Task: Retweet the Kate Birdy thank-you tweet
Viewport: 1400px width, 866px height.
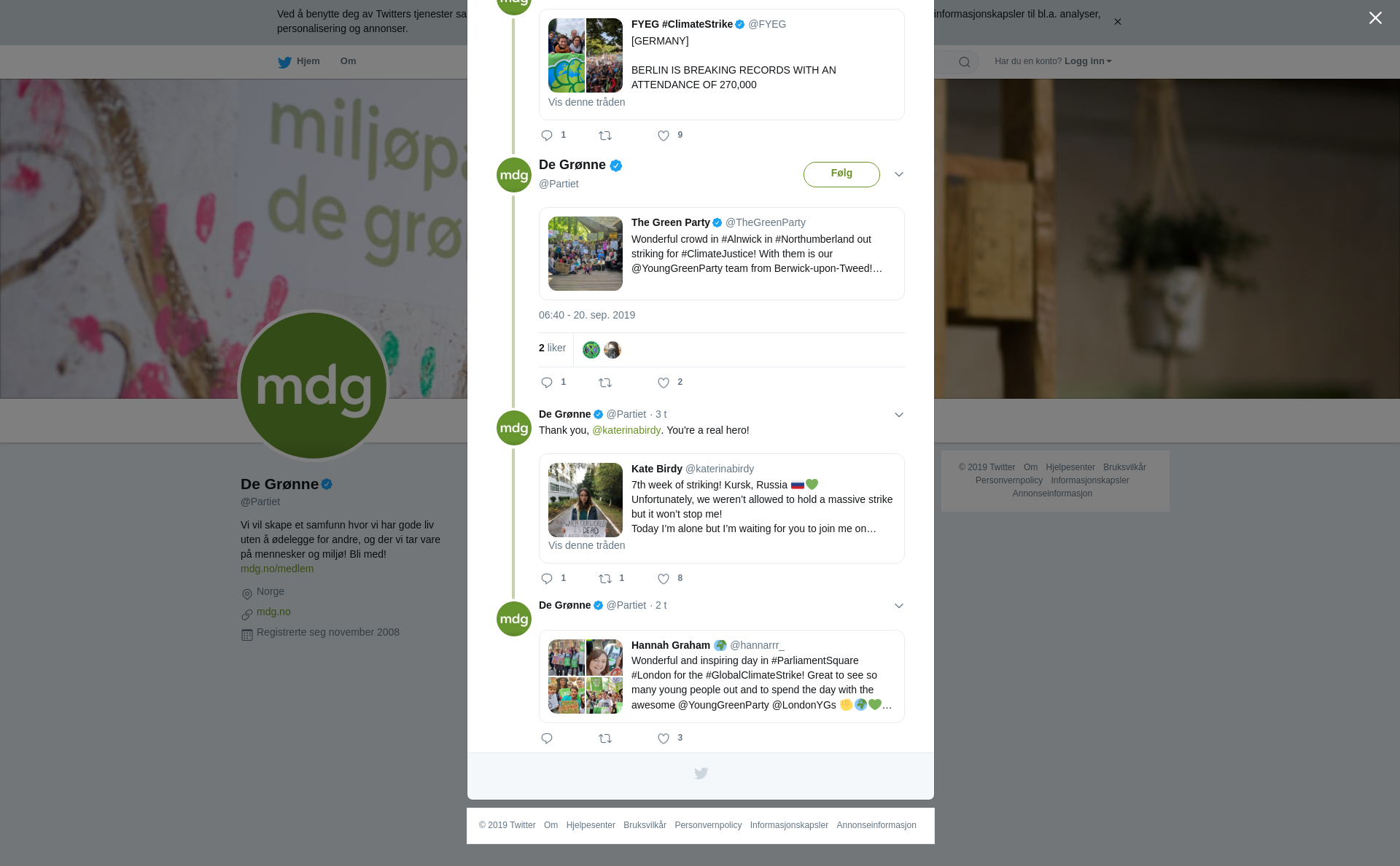Action: pyautogui.click(x=605, y=579)
